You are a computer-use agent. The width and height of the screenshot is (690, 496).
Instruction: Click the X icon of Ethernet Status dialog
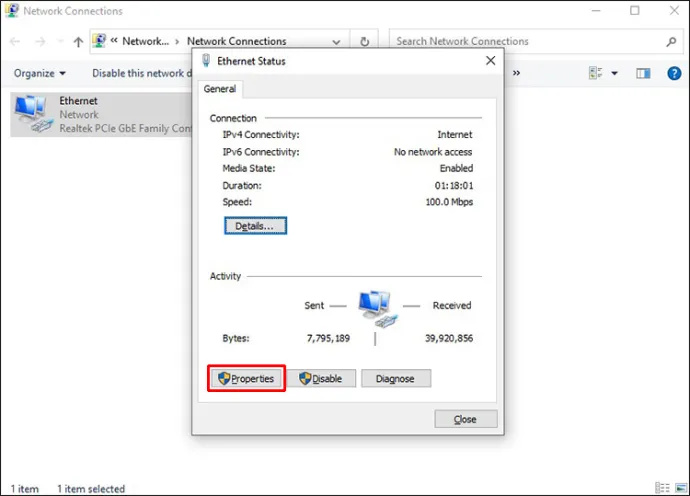click(x=490, y=61)
